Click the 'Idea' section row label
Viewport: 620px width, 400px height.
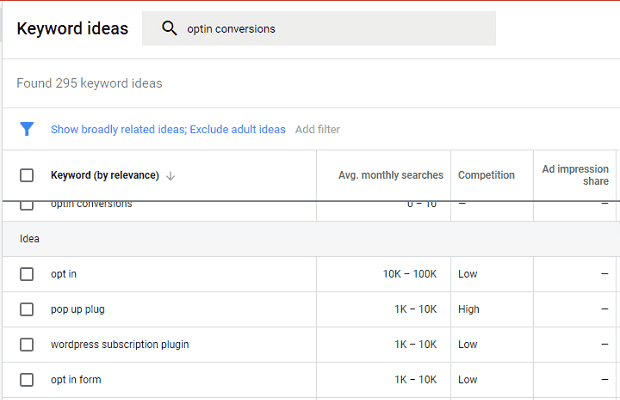click(x=30, y=239)
